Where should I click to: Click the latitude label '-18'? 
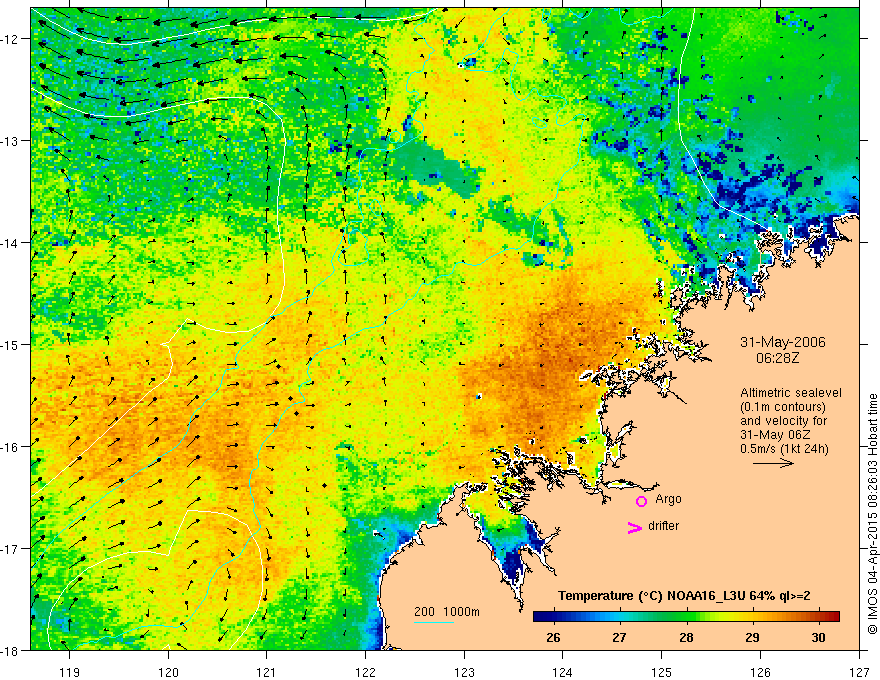pyautogui.click(x=11, y=650)
